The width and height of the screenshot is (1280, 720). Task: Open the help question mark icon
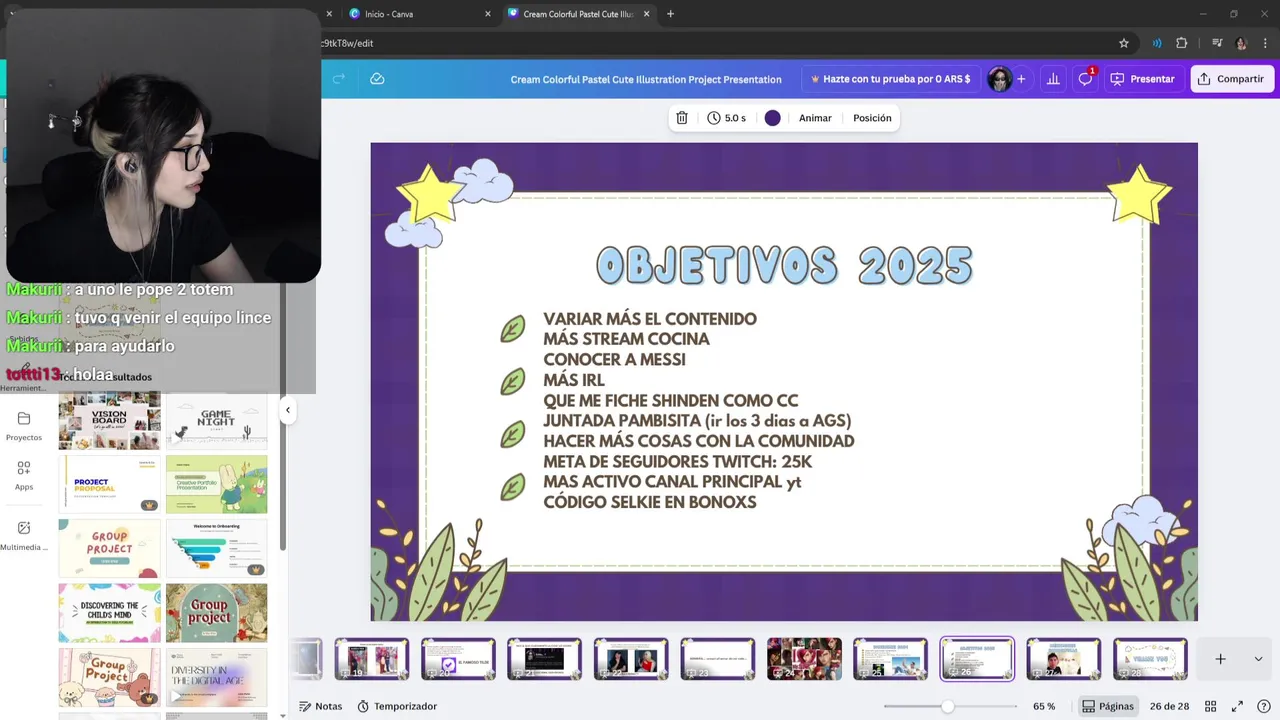[1264, 706]
